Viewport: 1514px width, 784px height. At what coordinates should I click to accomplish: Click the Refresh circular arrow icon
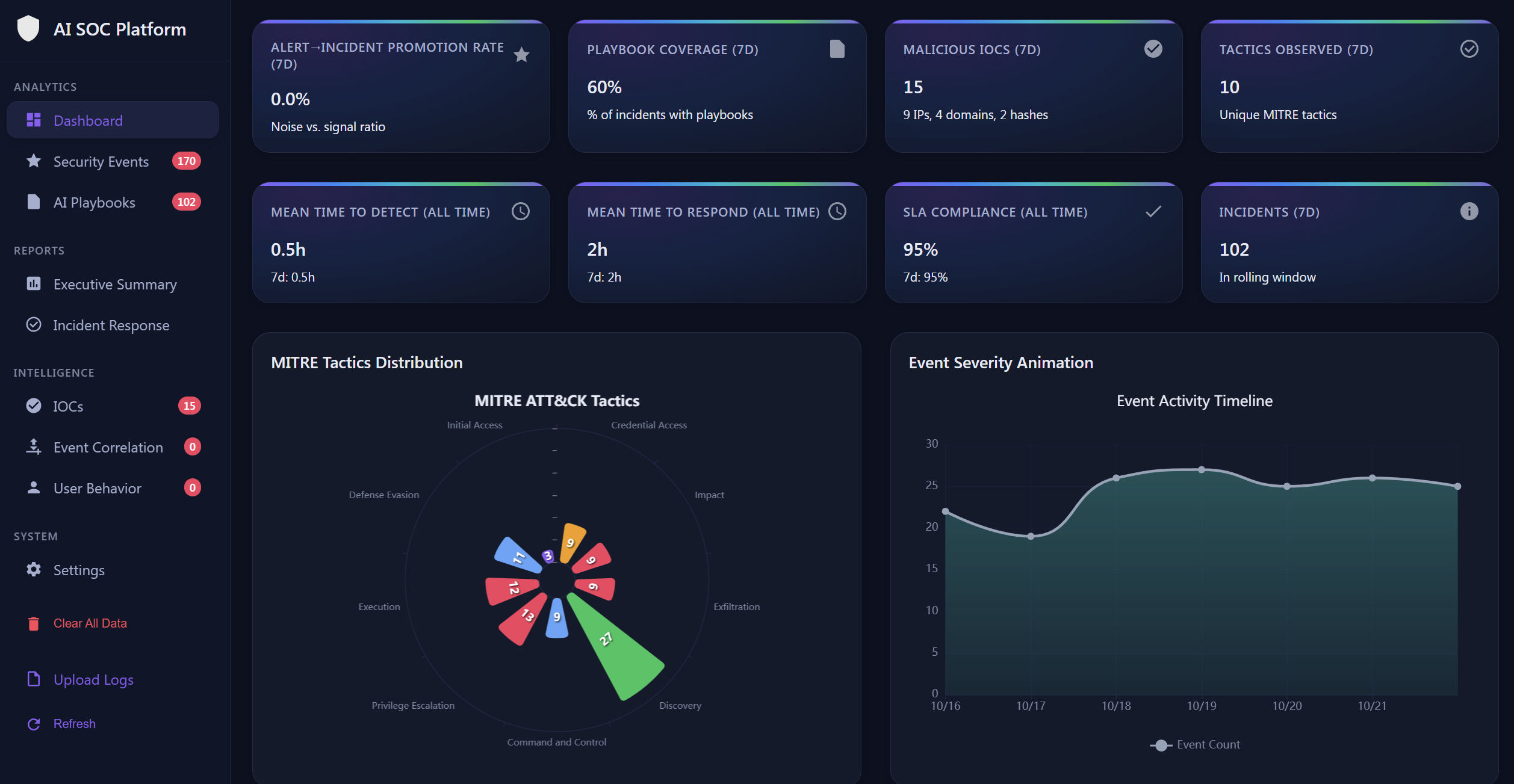[34, 724]
